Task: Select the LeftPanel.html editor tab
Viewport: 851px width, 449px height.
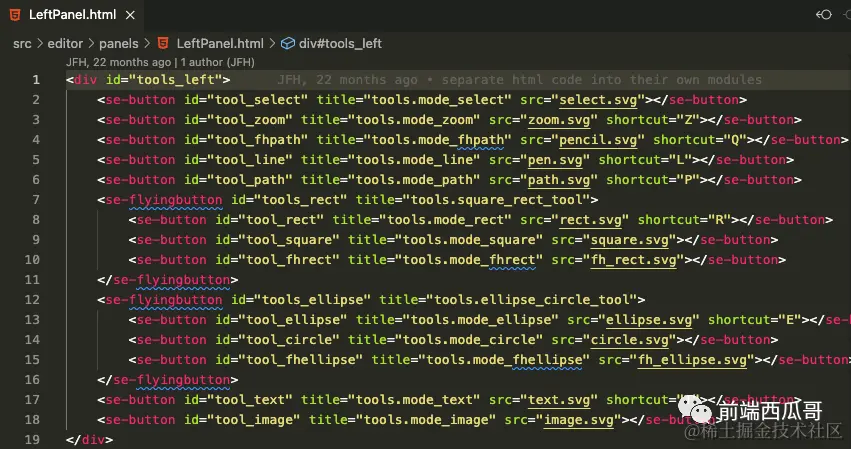Action: click(72, 15)
